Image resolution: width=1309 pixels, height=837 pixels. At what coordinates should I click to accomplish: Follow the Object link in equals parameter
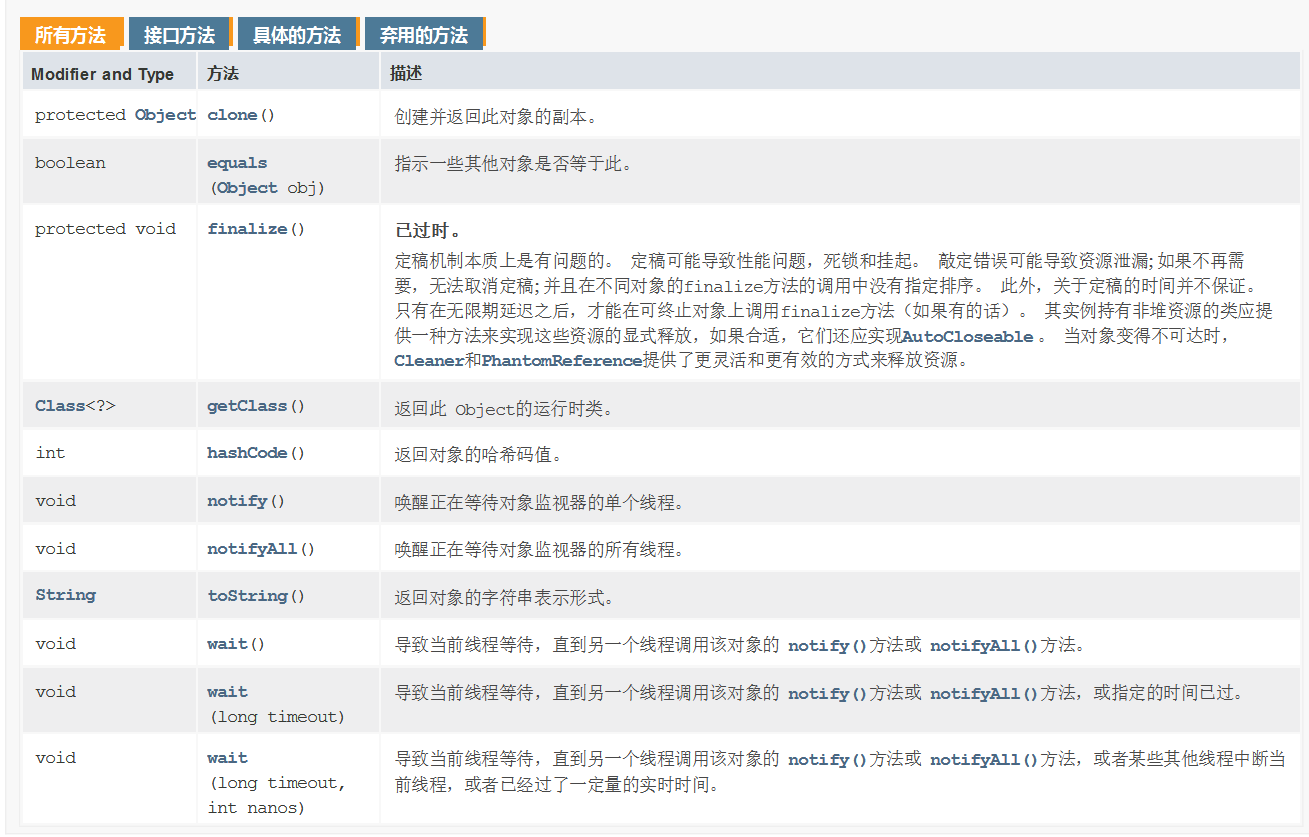[x=247, y=187]
